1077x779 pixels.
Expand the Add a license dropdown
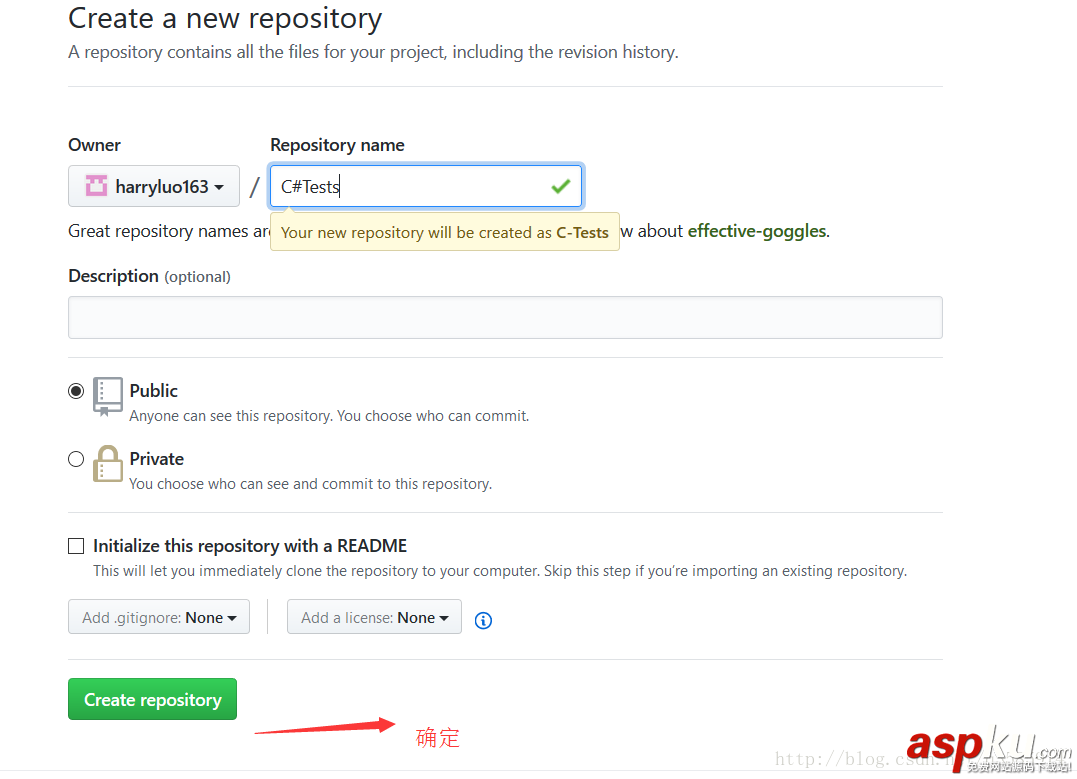[x=374, y=617]
